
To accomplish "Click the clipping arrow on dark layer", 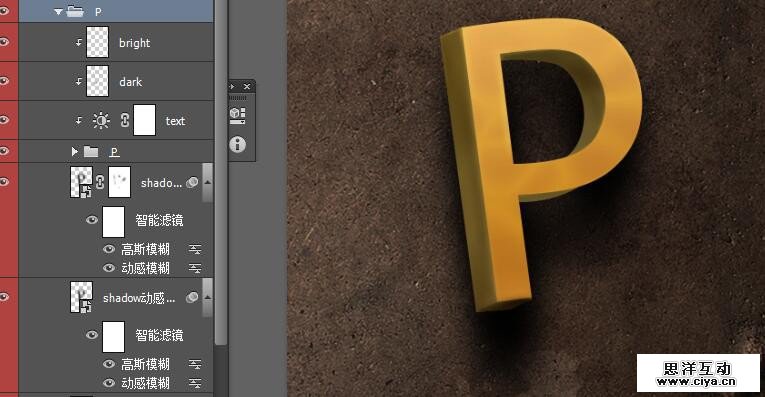I will pos(79,81).
